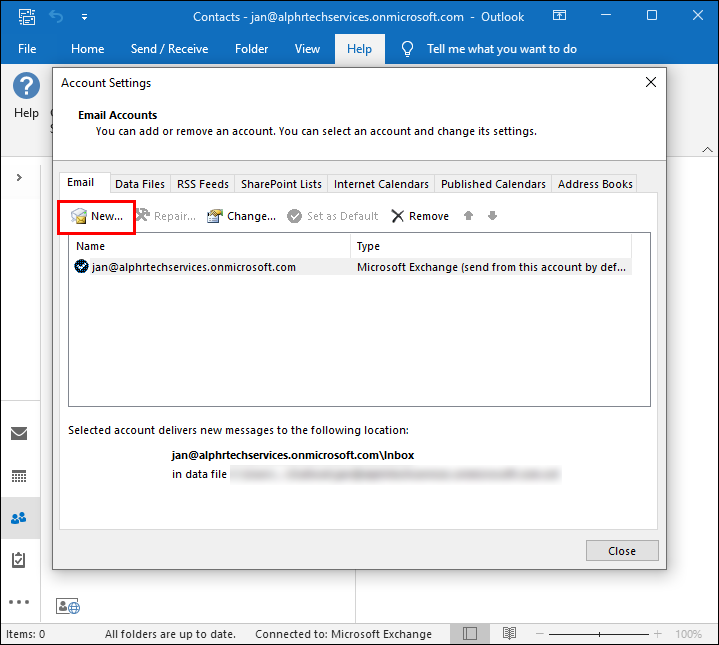Open the Internet Calendars tab
Screen dimensions: 719x645
381,184
